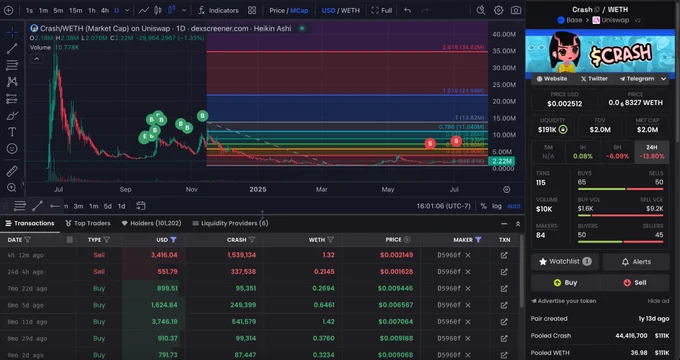Toggle logarithmic scale with 'log'
Screen dimensions: 680x360
pyautogui.click(x=497, y=206)
